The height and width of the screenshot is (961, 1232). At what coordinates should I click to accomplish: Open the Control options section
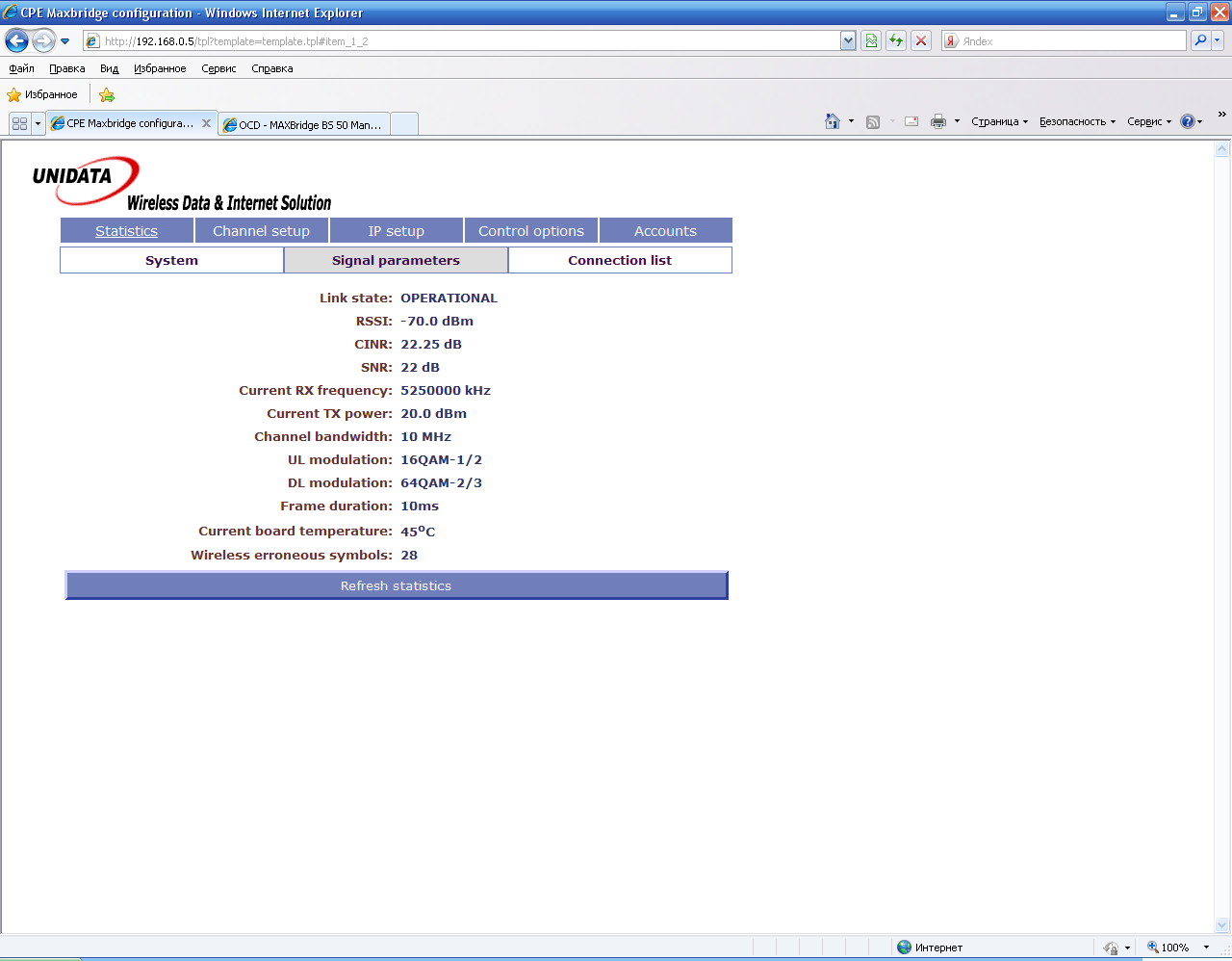coord(531,231)
